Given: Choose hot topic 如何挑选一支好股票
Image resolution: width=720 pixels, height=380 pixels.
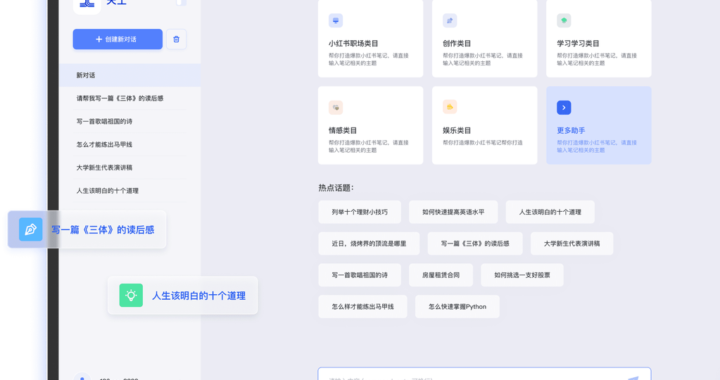Looking at the screenshot, I should pyautogui.click(x=522, y=275).
